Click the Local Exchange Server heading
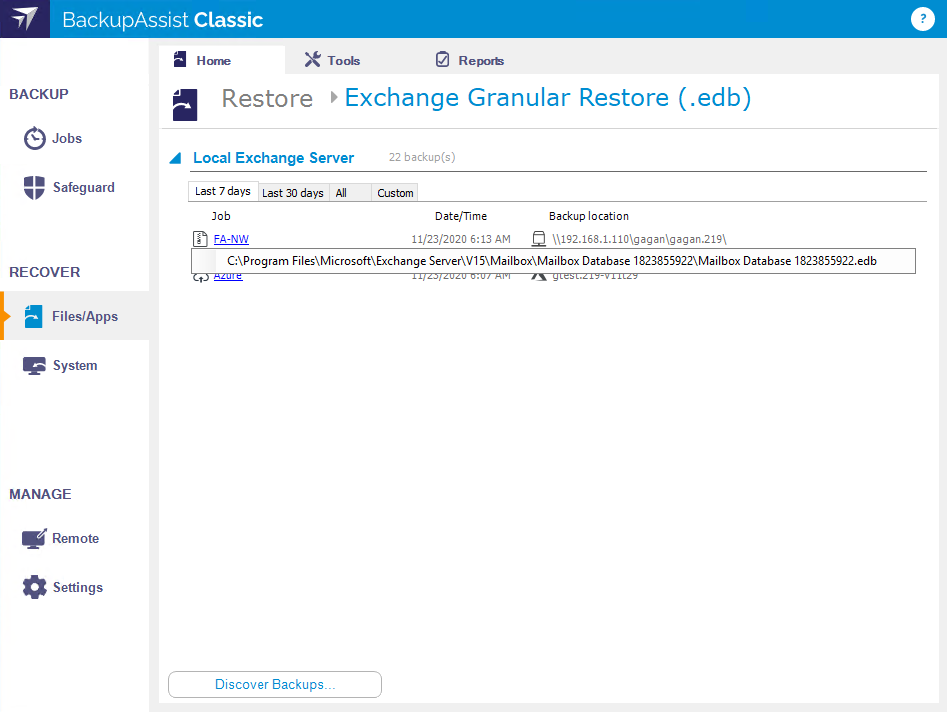The width and height of the screenshot is (947, 712). click(274, 158)
